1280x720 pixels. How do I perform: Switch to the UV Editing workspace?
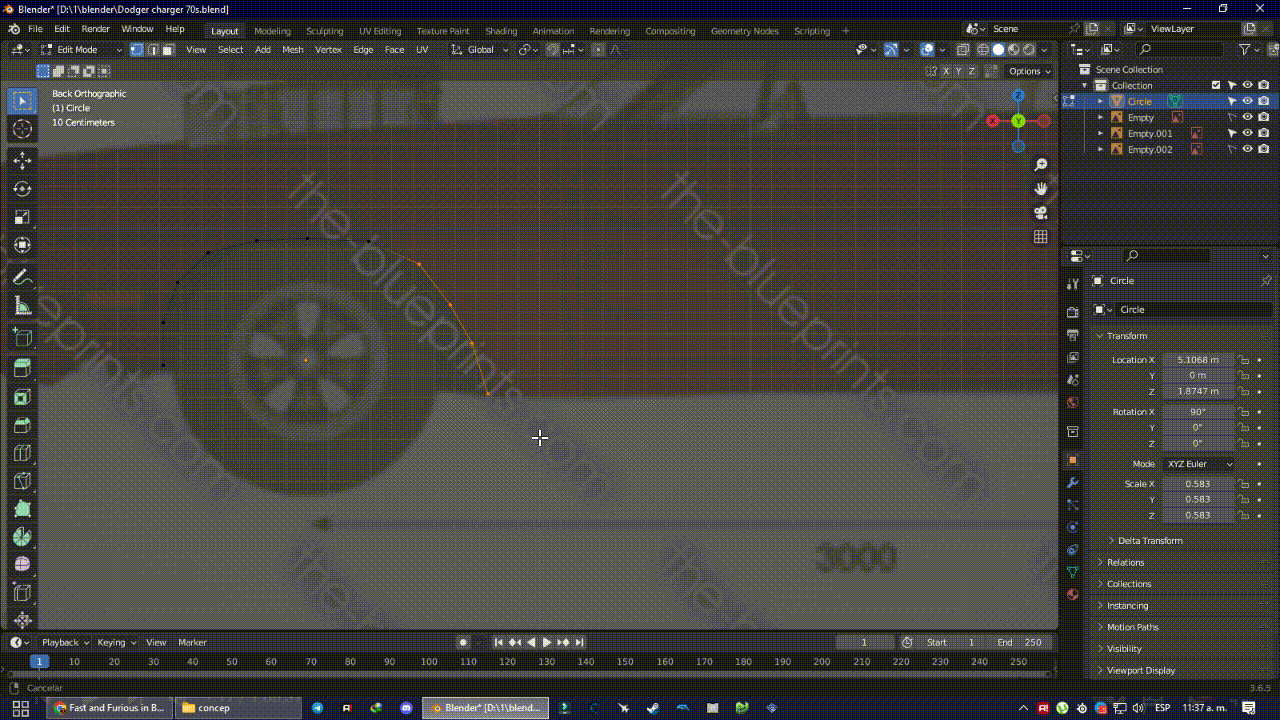tap(380, 31)
